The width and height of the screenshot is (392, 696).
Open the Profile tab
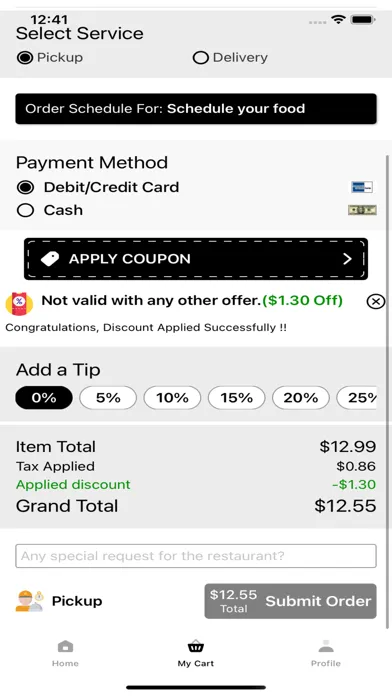pyautogui.click(x=326, y=653)
